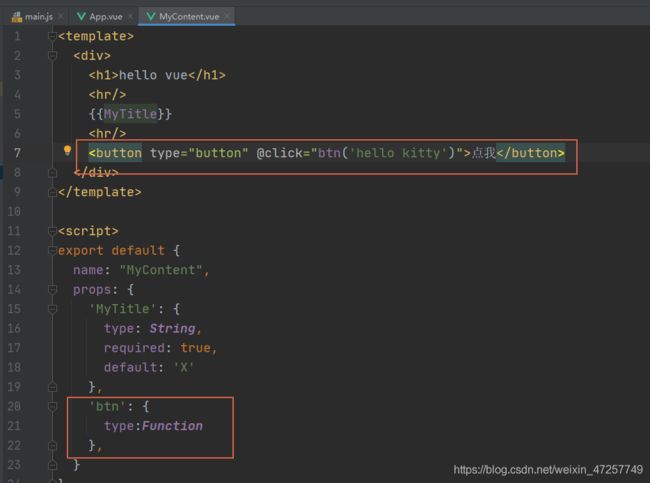Fold the script block on line 11
This screenshot has height=483, width=650.
tap(52, 231)
